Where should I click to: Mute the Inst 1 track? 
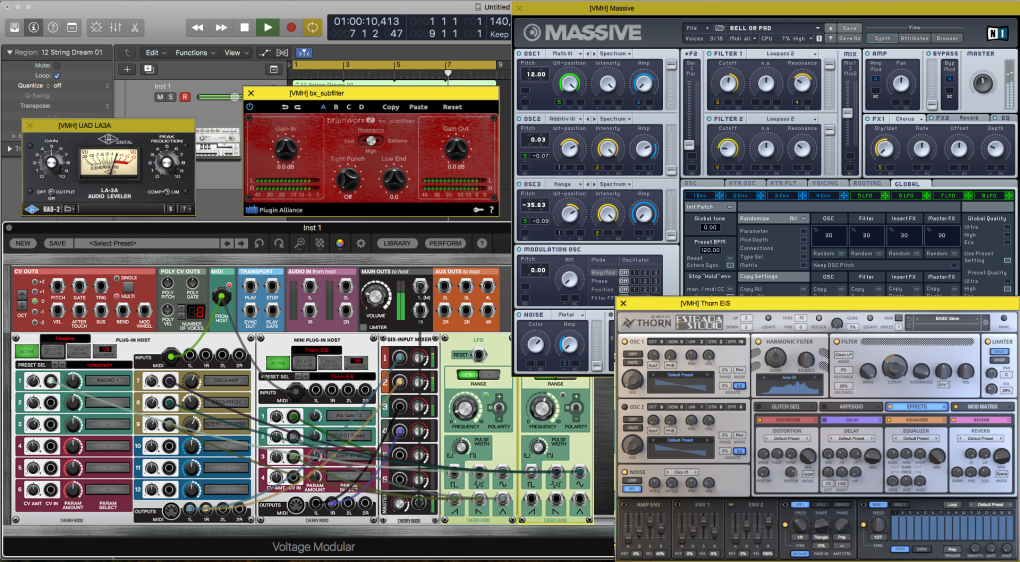click(x=160, y=97)
